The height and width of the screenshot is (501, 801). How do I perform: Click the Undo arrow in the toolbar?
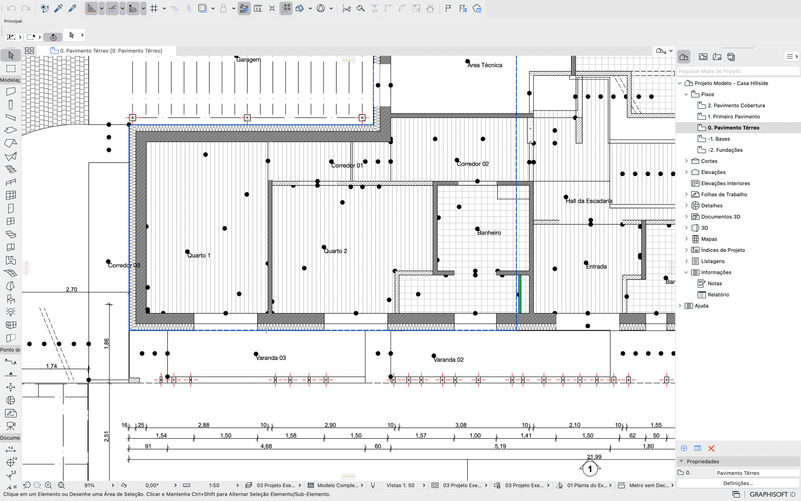12,9
